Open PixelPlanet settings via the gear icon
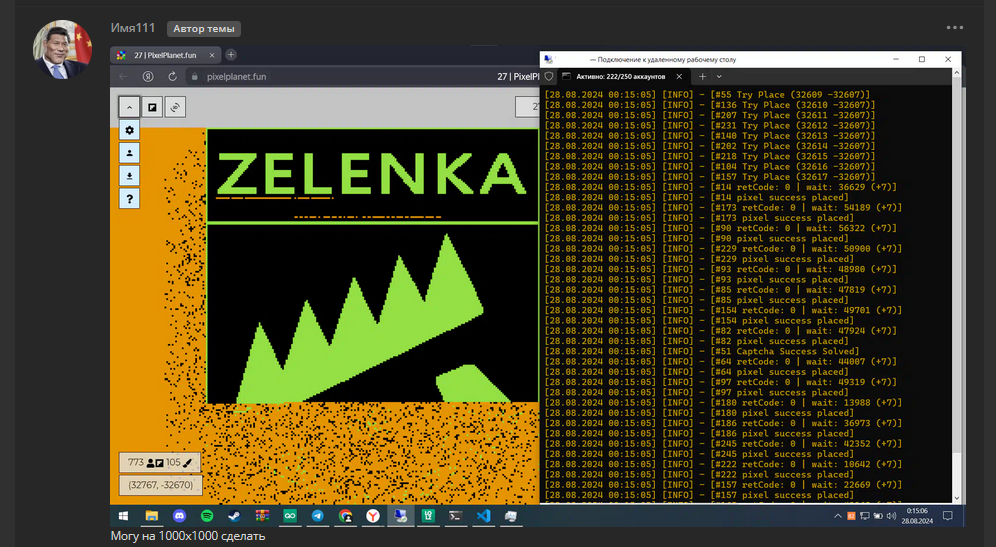 click(129, 130)
